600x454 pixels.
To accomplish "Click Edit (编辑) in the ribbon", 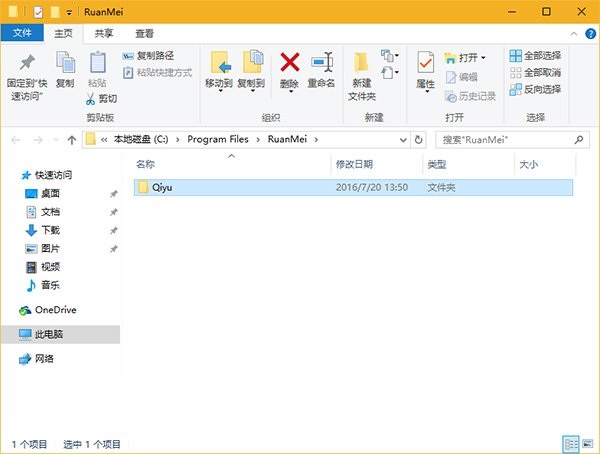I will pos(461,77).
